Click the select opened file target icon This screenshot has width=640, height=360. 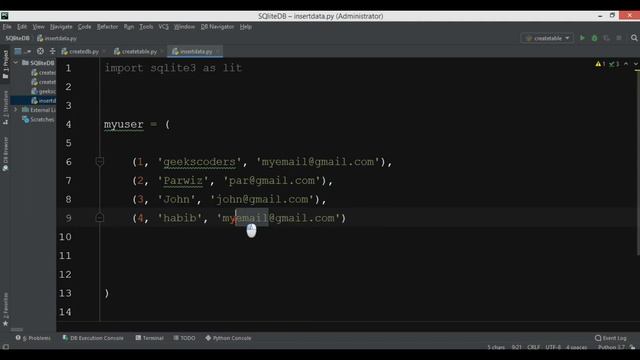pyautogui.click(x=40, y=51)
